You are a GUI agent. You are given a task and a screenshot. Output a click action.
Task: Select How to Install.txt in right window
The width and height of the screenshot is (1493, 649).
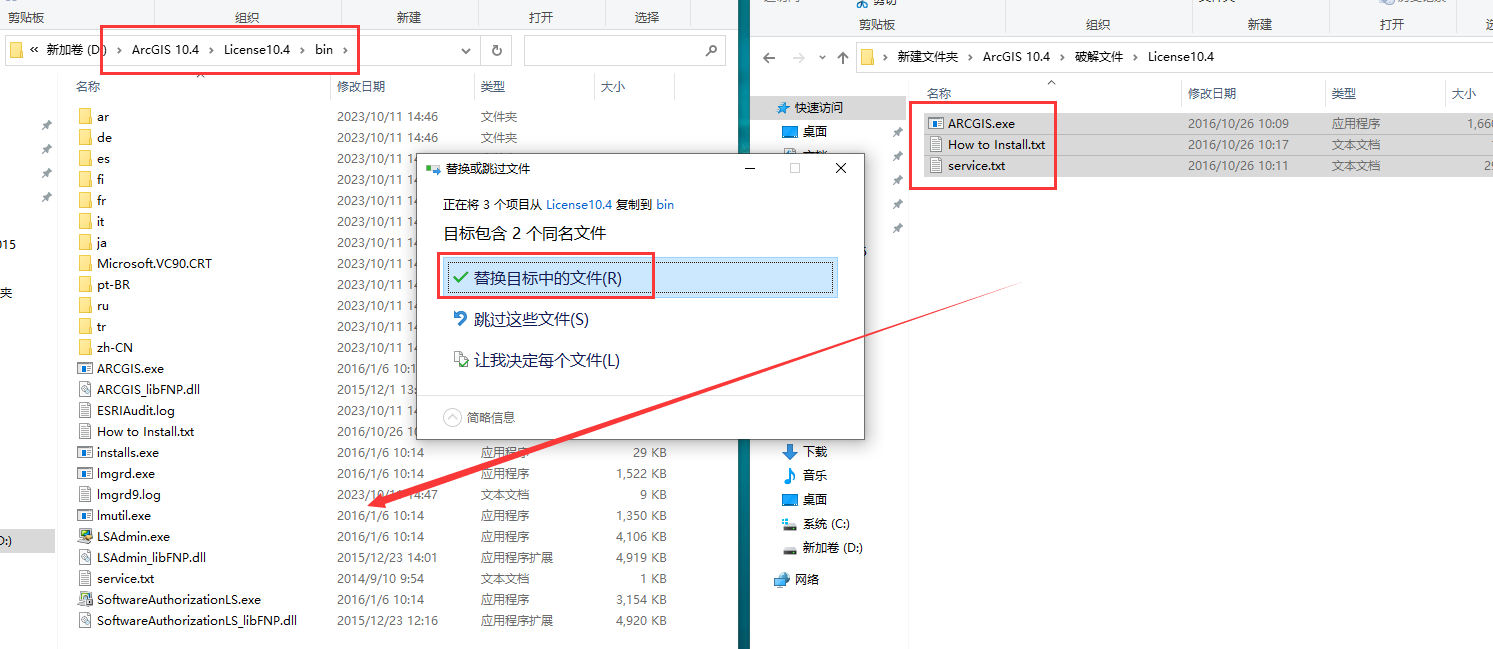coord(996,145)
